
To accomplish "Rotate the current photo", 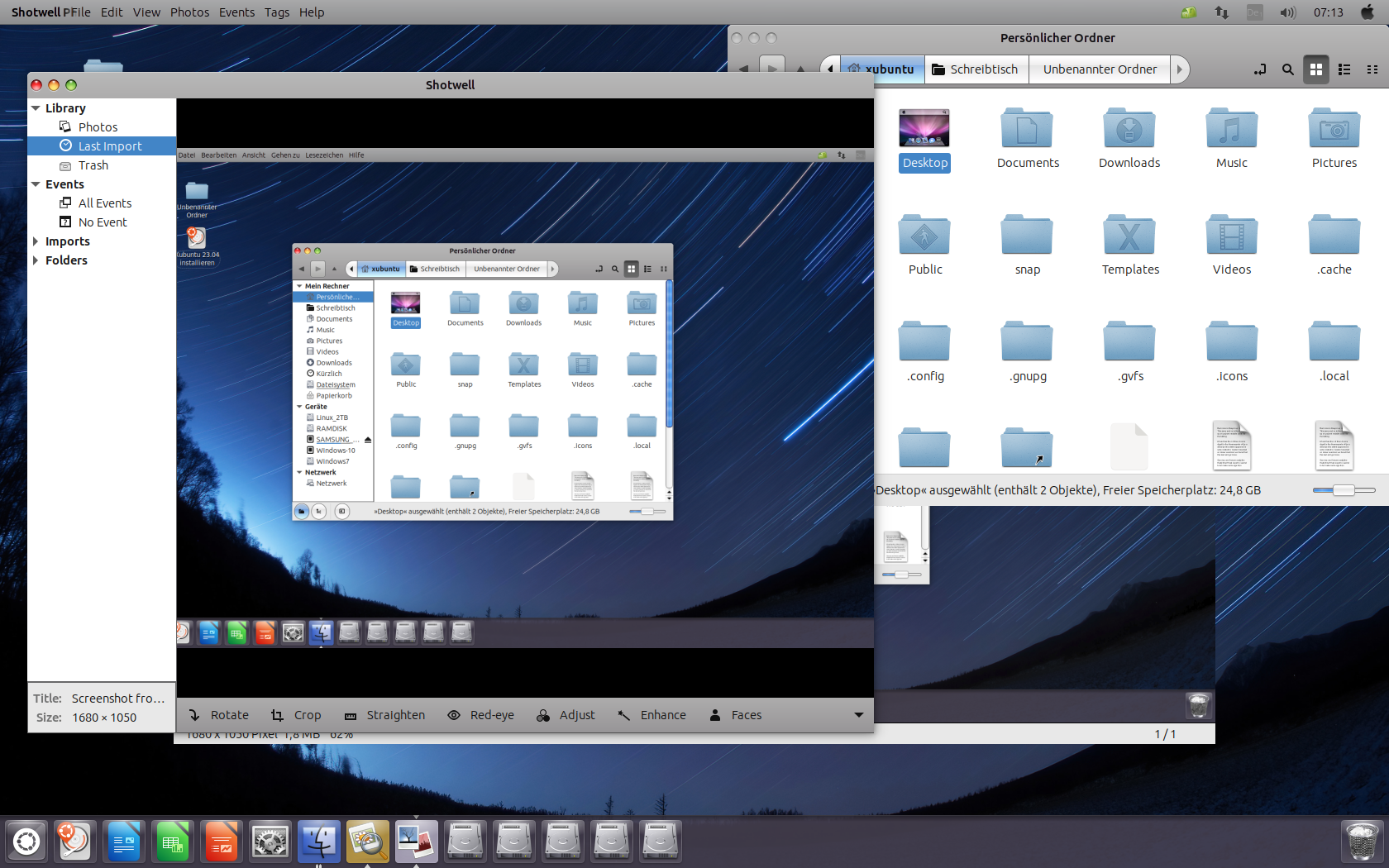I will 217,715.
